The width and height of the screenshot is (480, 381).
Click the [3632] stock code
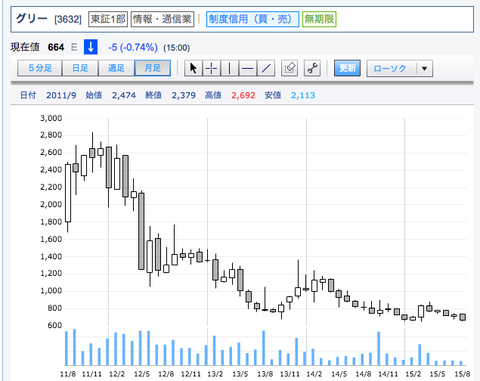[68, 19]
